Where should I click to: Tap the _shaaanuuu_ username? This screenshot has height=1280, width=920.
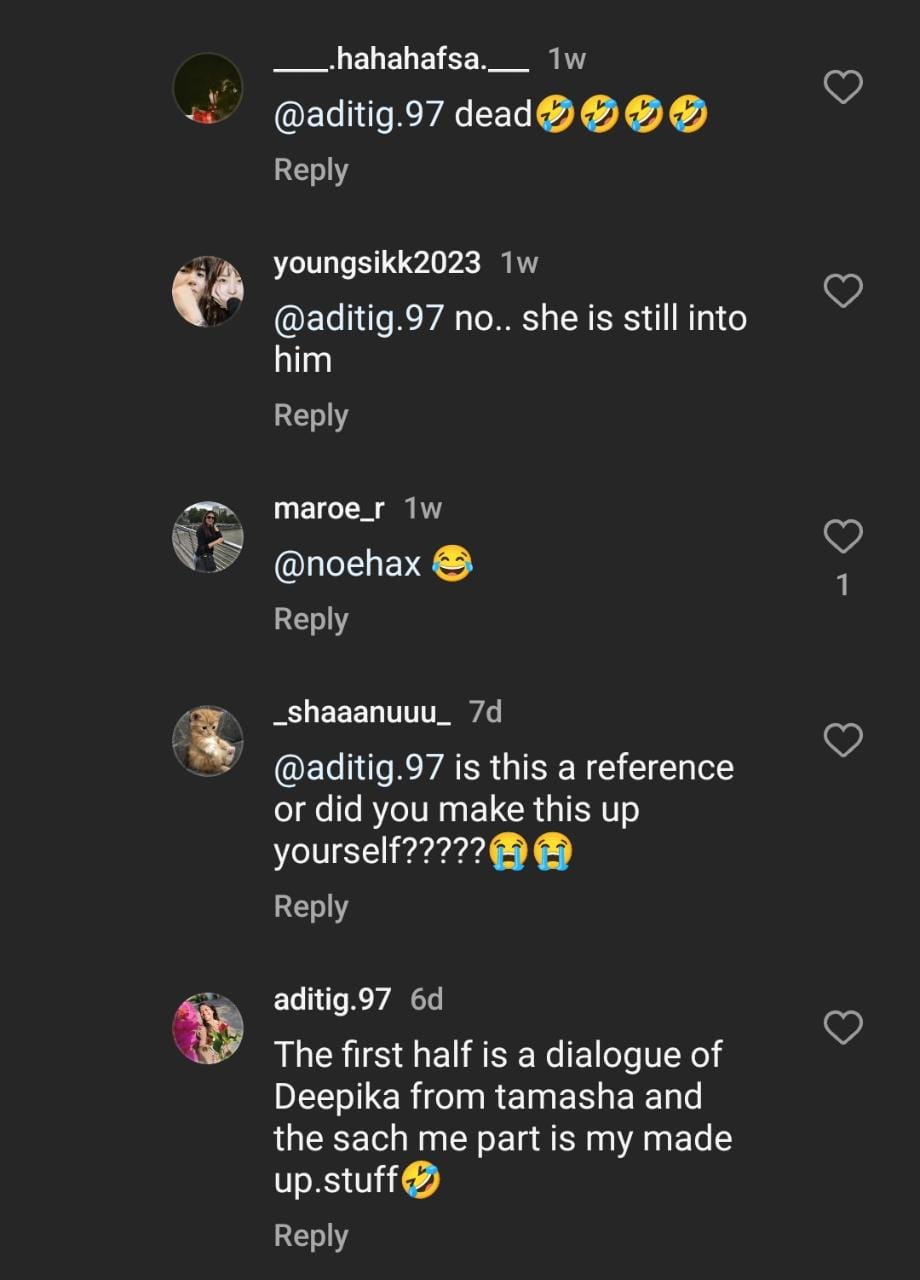[x=362, y=712]
